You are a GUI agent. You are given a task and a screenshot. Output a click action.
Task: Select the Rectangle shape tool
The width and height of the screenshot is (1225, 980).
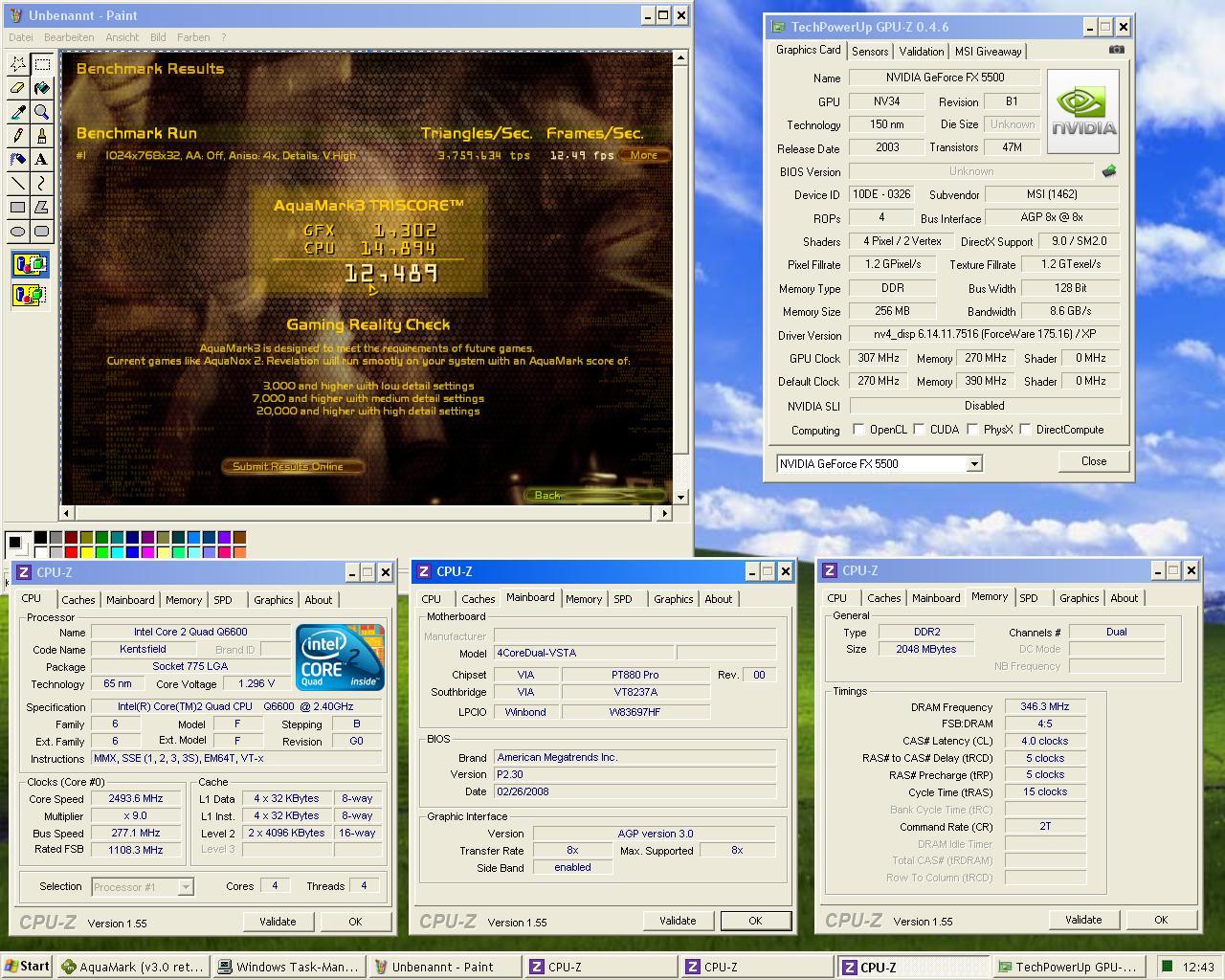click(x=18, y=207)
